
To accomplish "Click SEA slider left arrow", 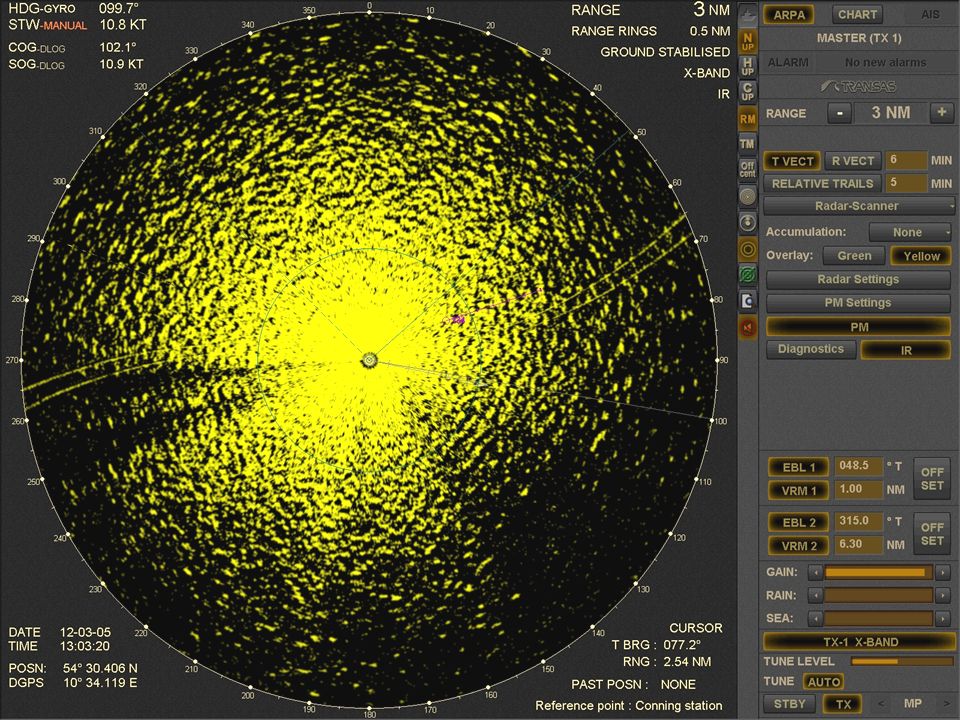I will [815, 618].
